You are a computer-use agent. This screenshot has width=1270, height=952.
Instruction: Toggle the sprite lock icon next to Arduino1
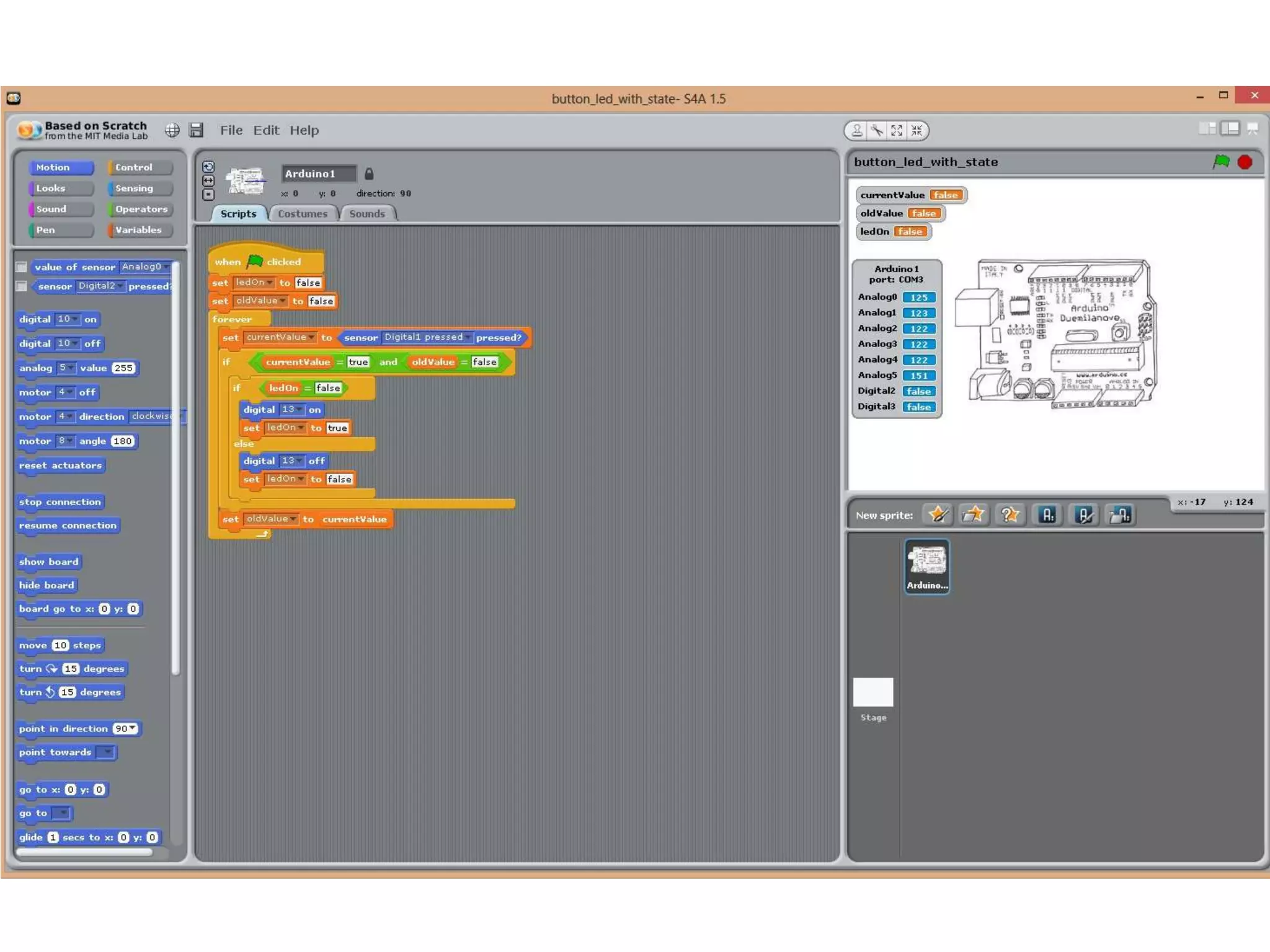click(369, 174)
